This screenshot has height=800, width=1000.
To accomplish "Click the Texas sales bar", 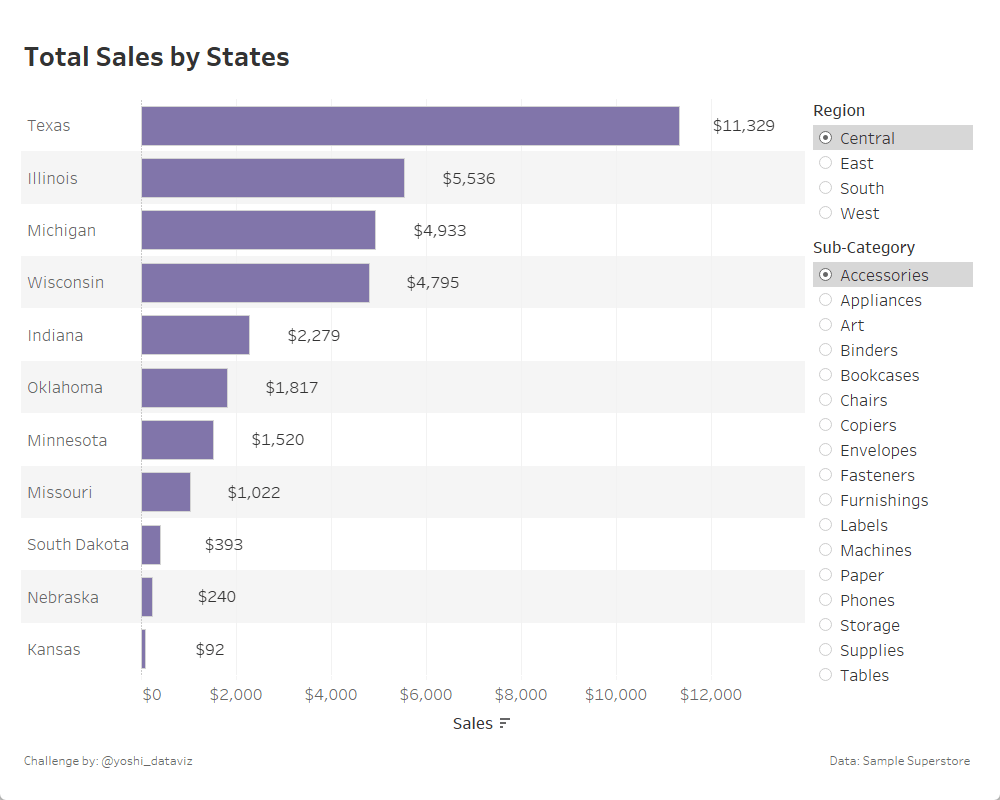I will click(x=410, y=126).
